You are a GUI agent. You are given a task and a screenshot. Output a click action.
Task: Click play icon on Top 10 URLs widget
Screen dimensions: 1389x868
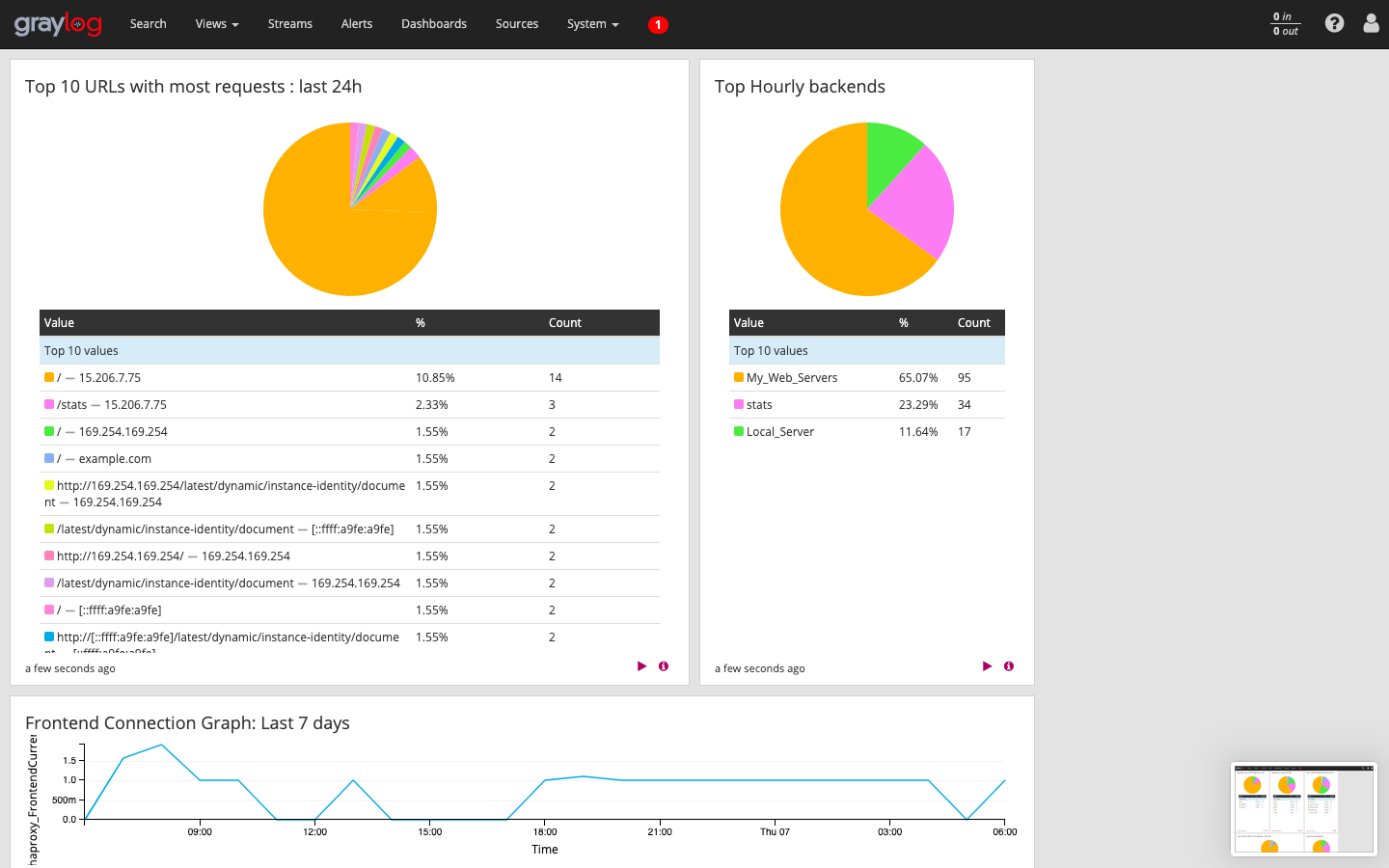pos(642,666)
